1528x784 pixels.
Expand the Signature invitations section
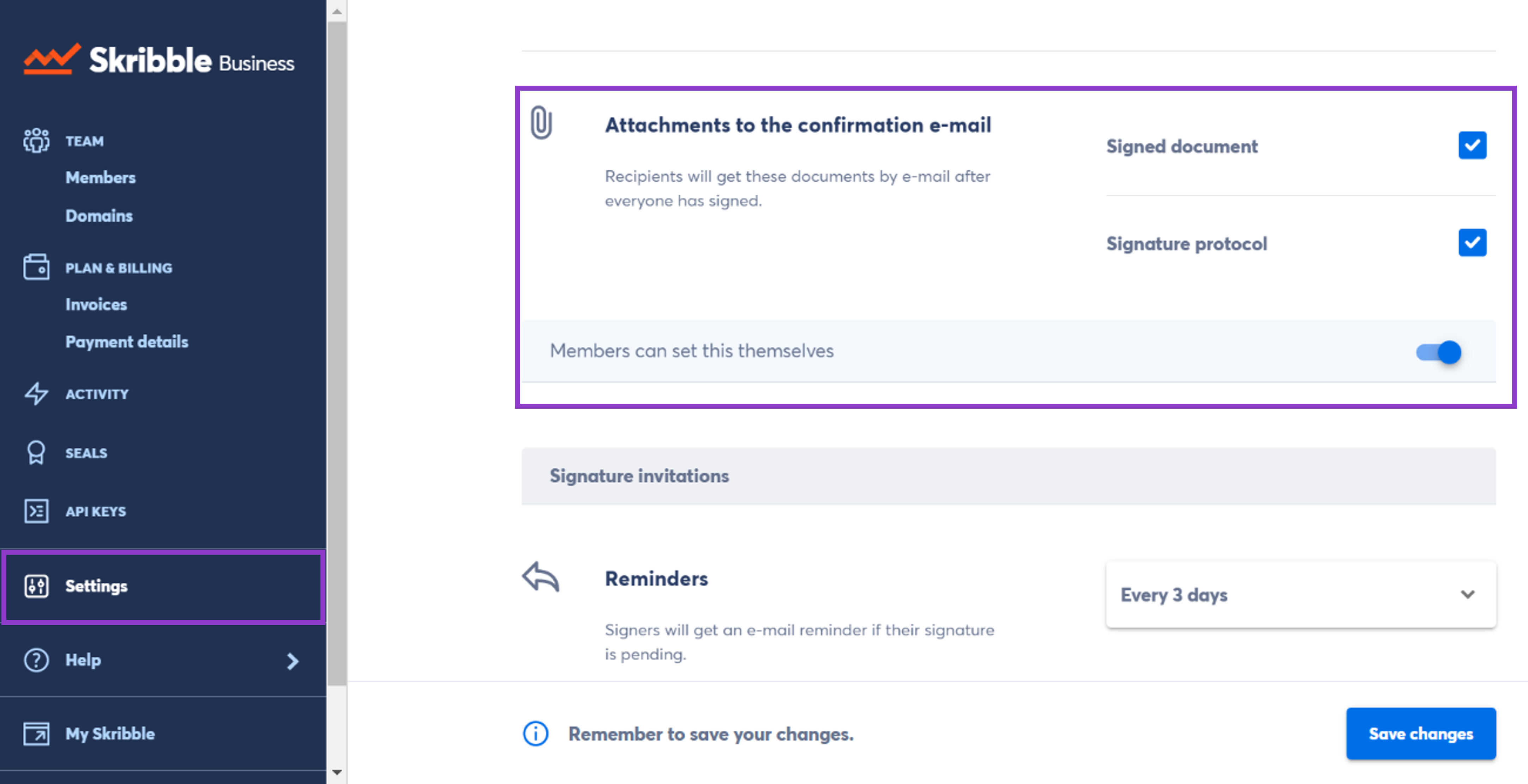pos(639,476)
